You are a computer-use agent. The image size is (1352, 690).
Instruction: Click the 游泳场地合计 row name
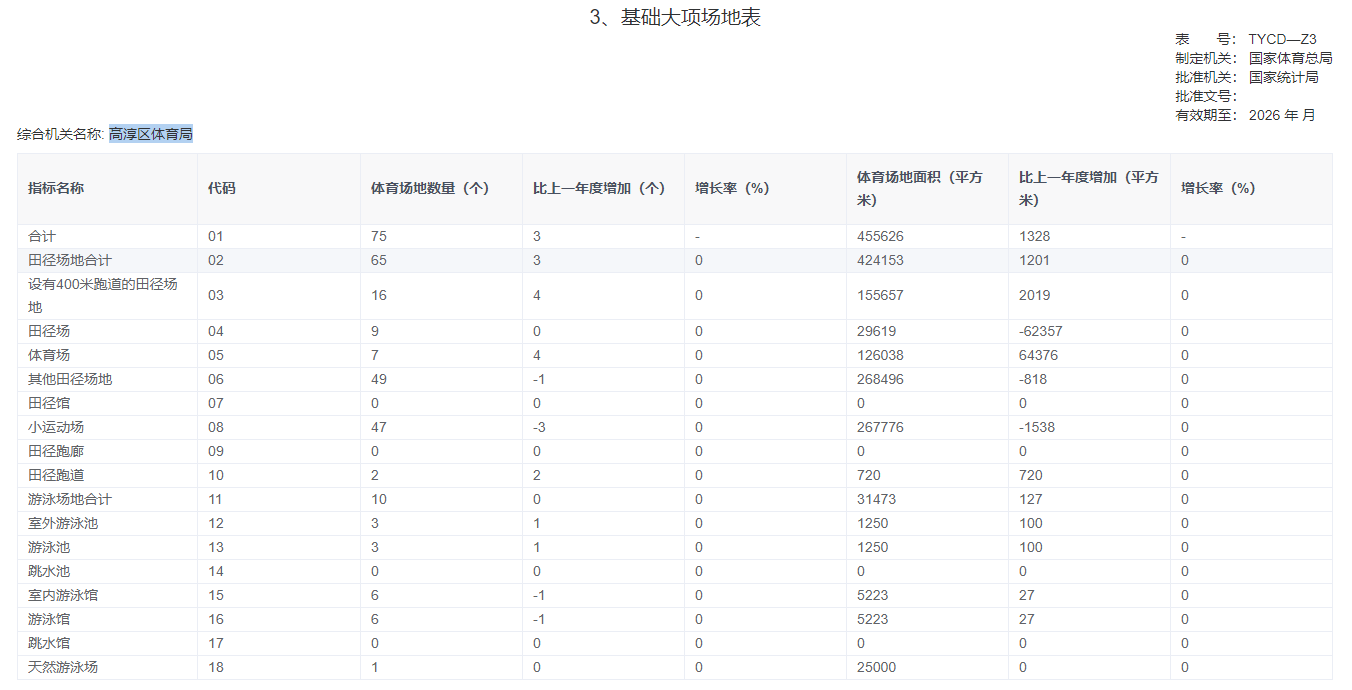click(x=70, y=499)
